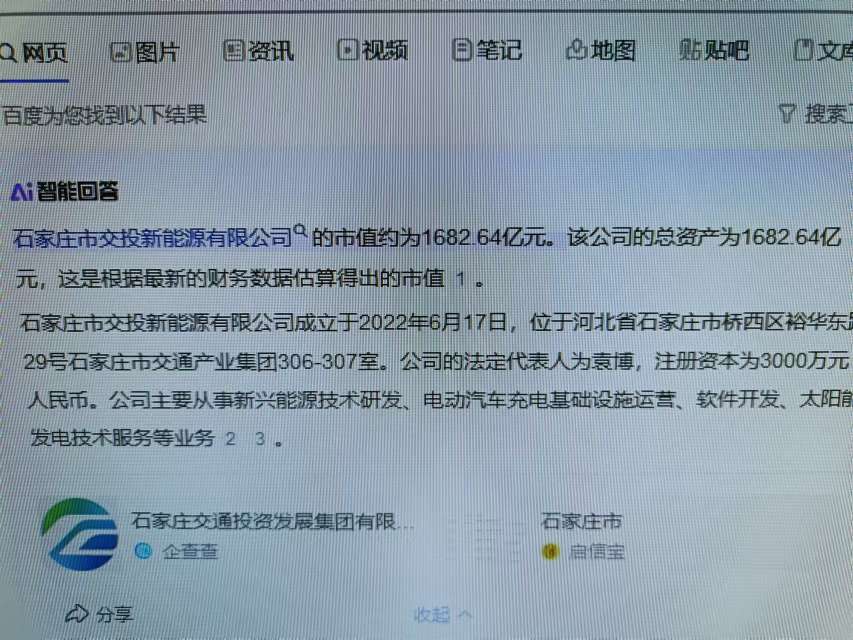Click the 地图 tab icon
This screenshot has width=853, height=640.
pos(576,50)
